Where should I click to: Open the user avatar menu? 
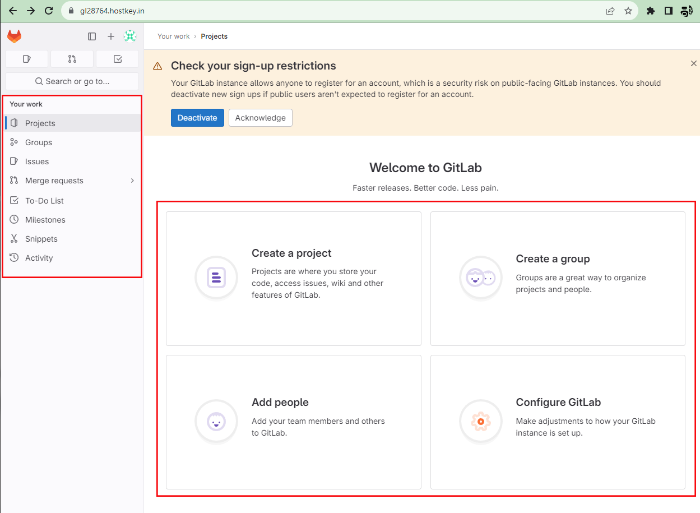click(129, 36)
